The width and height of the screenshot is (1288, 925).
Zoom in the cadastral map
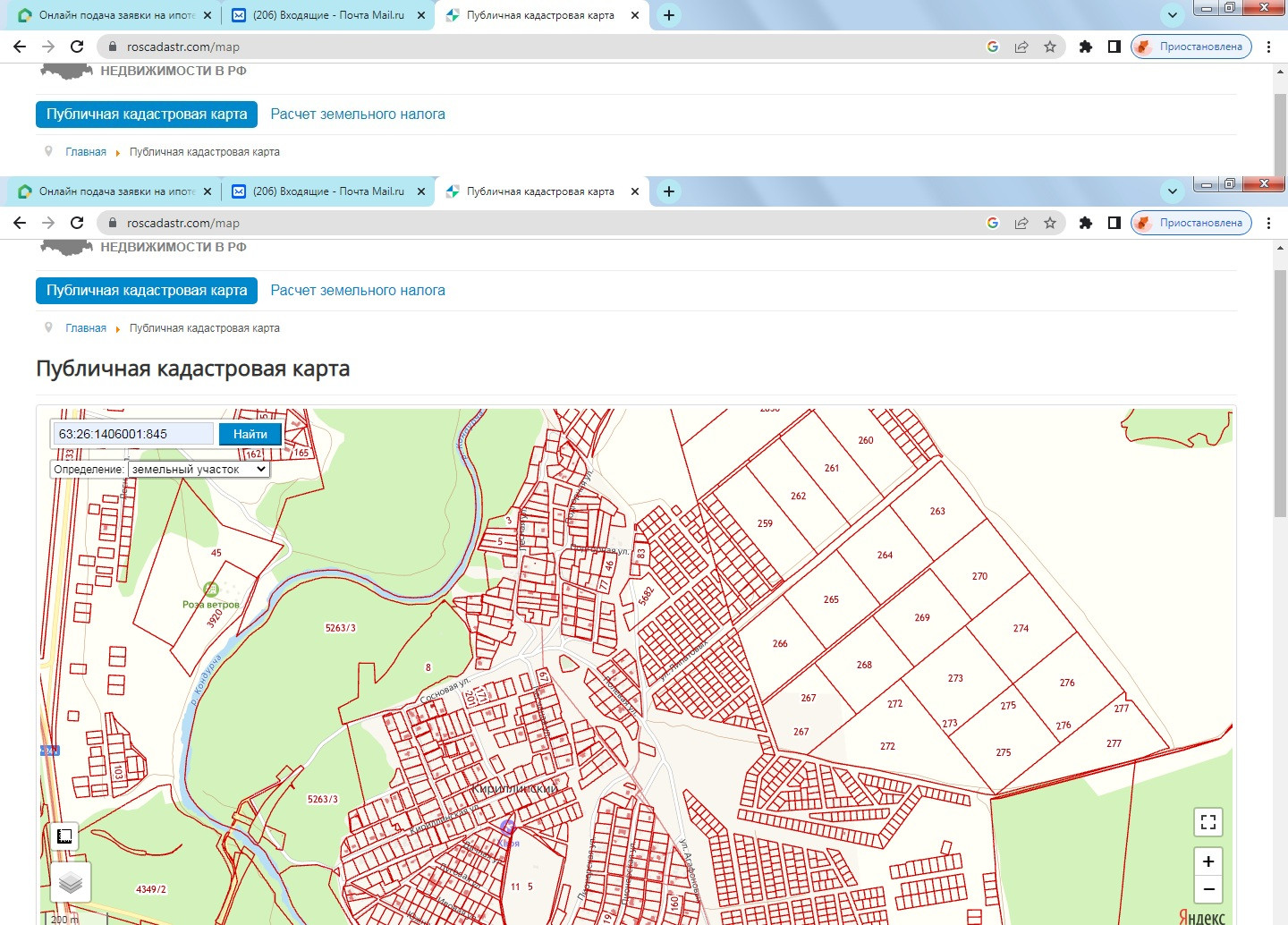point(1207,861)
